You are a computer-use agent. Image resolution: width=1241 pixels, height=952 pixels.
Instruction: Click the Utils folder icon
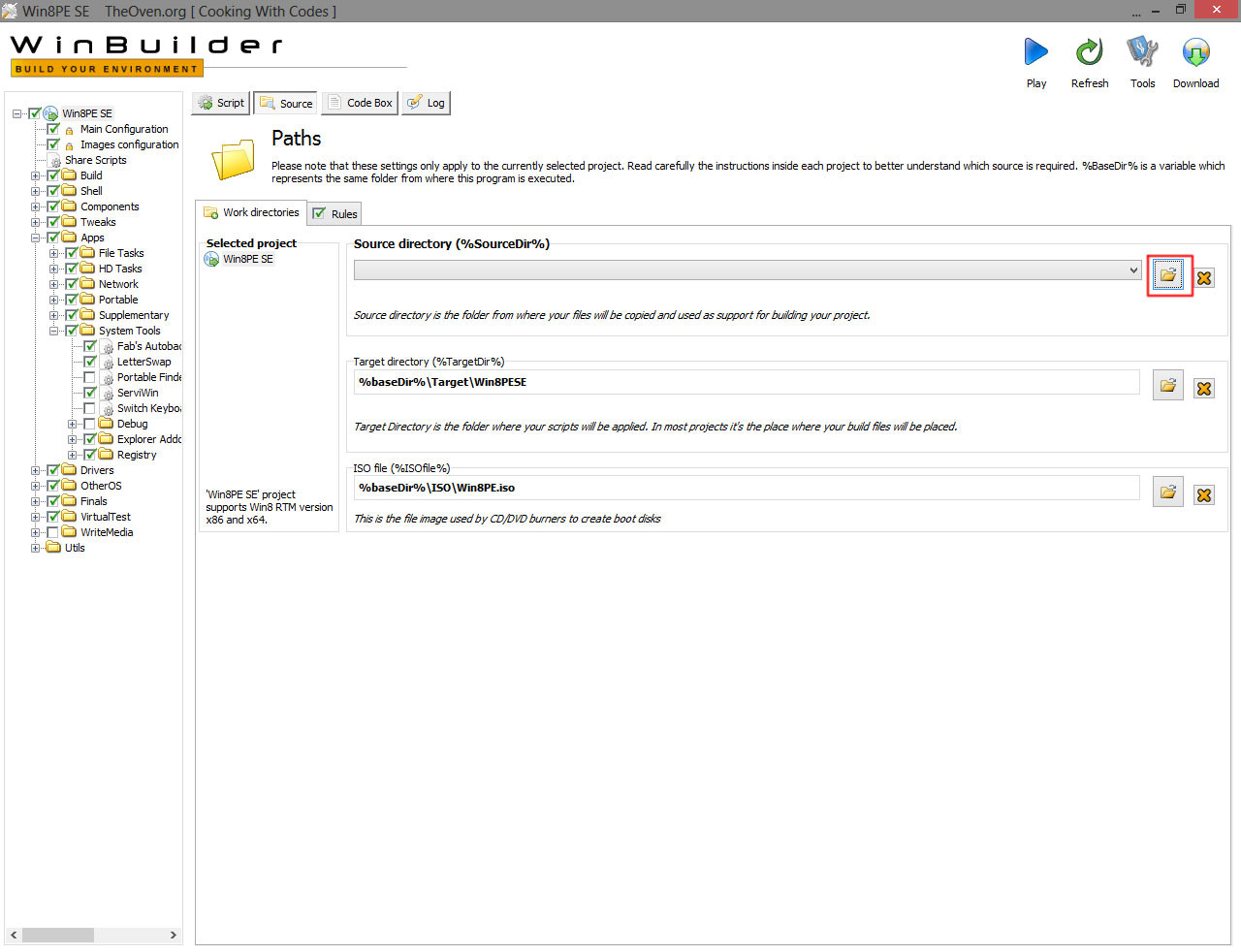(54, 548)
